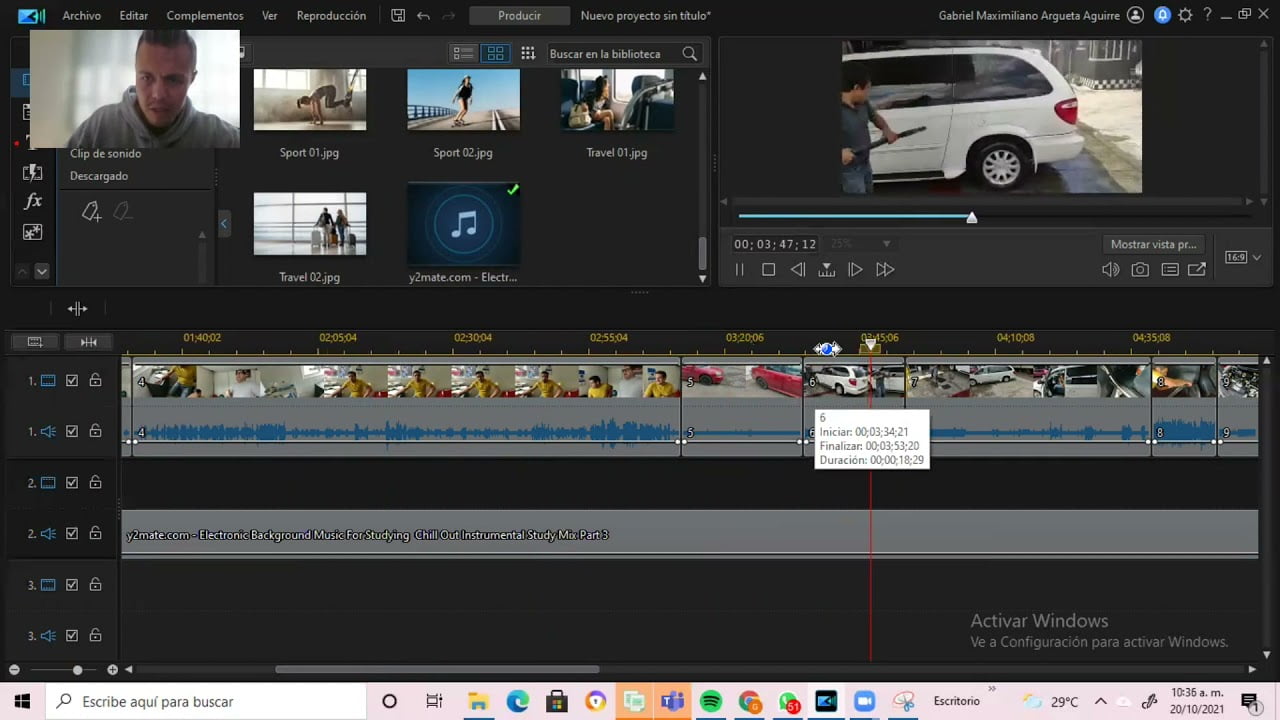Toggle the video track 3 checkbox
The height and width of the screenshot is (720, 1280).
(72, 585)
